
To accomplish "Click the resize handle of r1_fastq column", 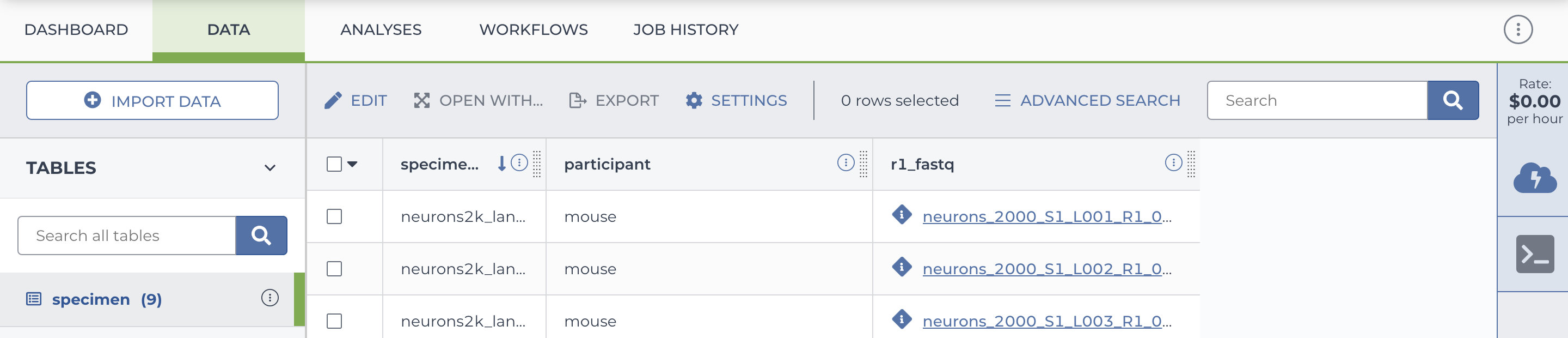I will [x=1191, y=164].
